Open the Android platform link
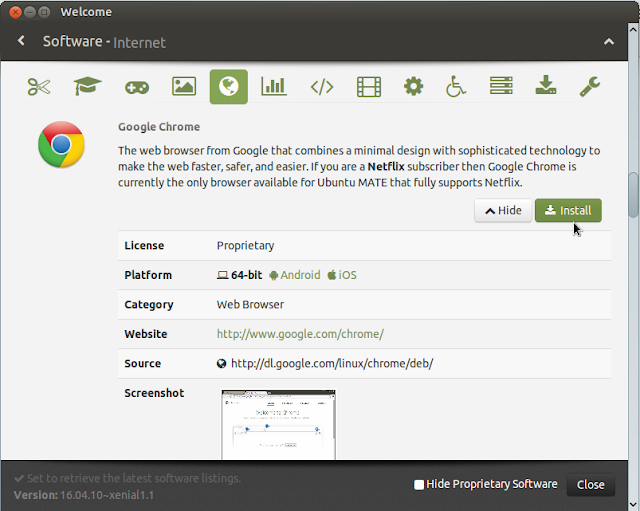640x511 pixels. coord(295,275)
